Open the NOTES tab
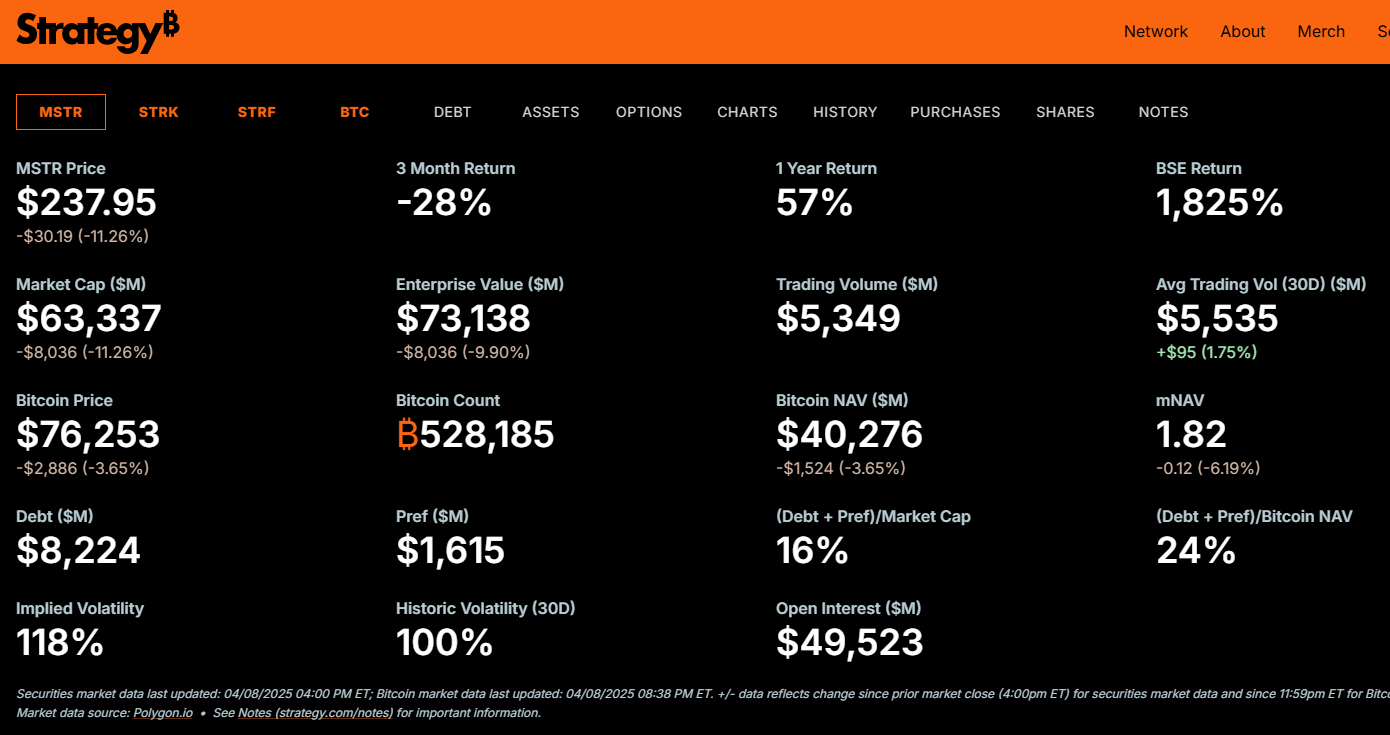Screen dimensions: 1390x735 click(x=1163, y=112)
